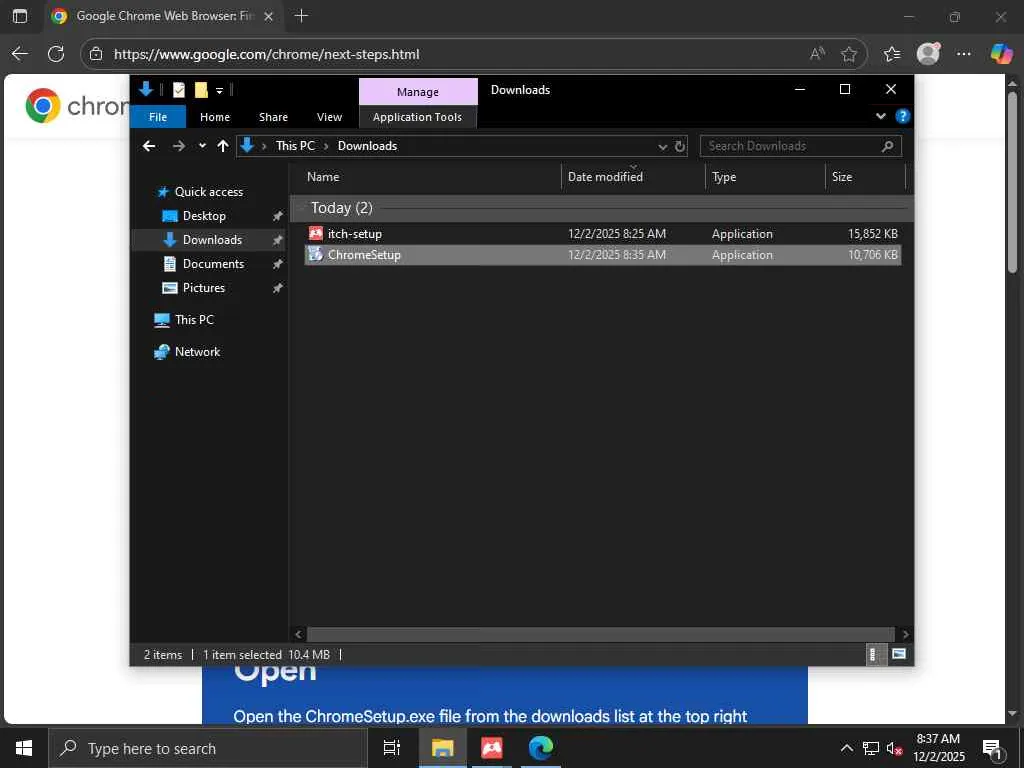
Task: Close the Google Chrome Web Browser tab
Action: [x=268, y=16]
